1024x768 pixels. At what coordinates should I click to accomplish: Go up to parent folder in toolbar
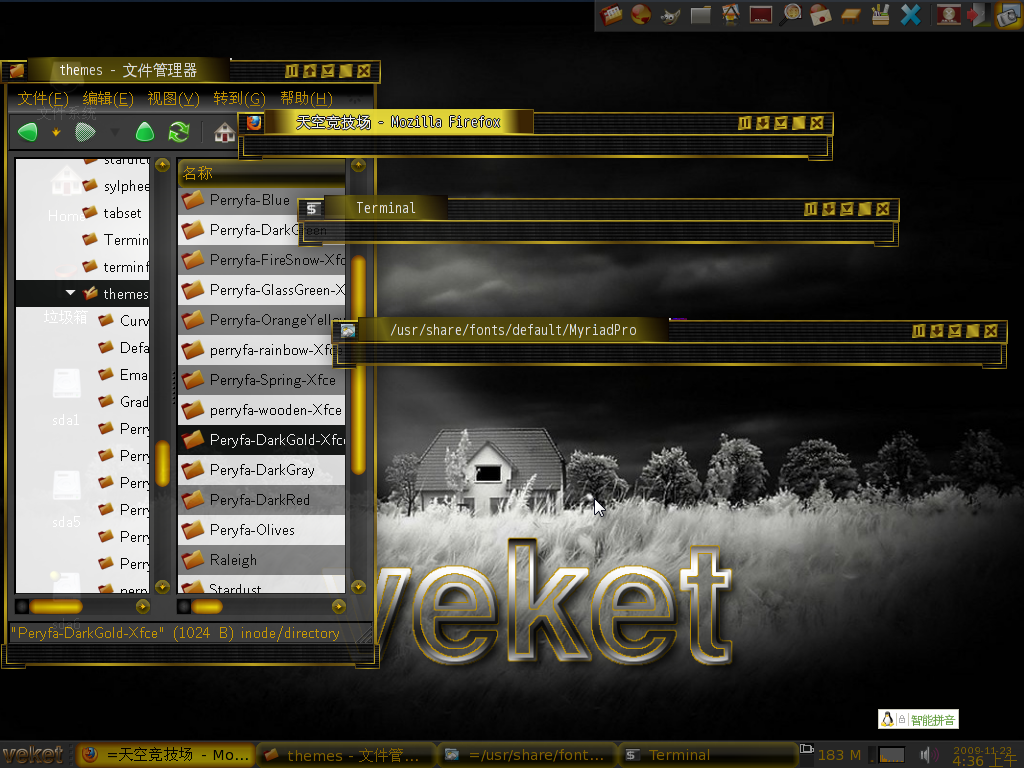coord(145,133)
